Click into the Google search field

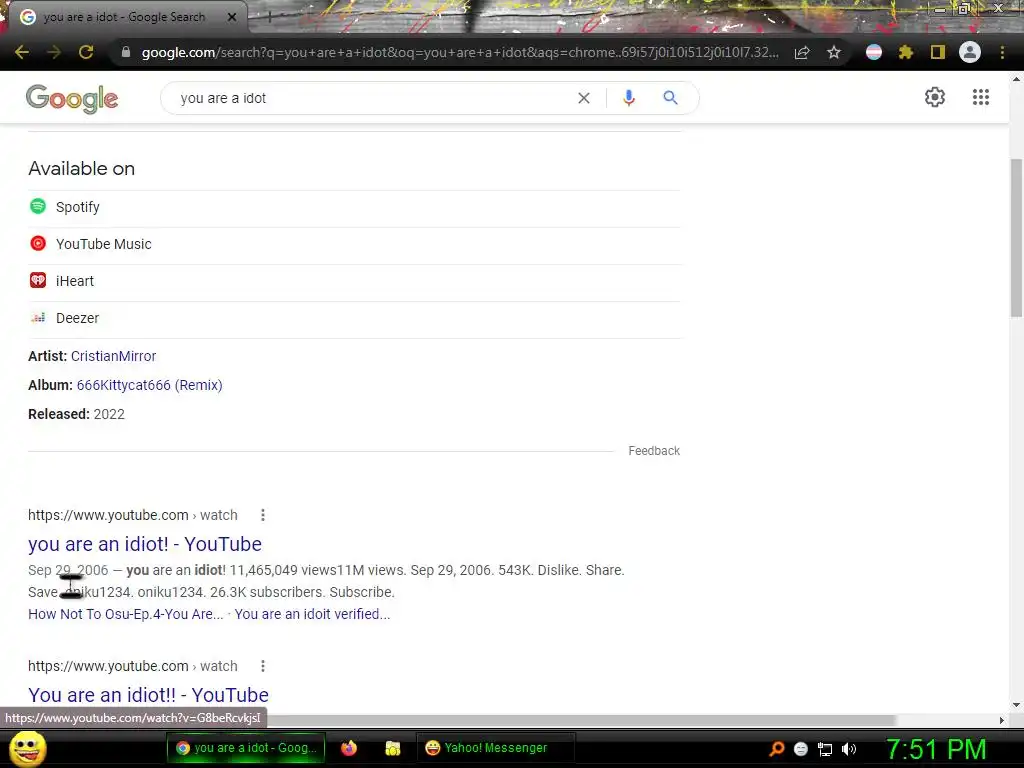pyautogui.click(x=372, y=98)
